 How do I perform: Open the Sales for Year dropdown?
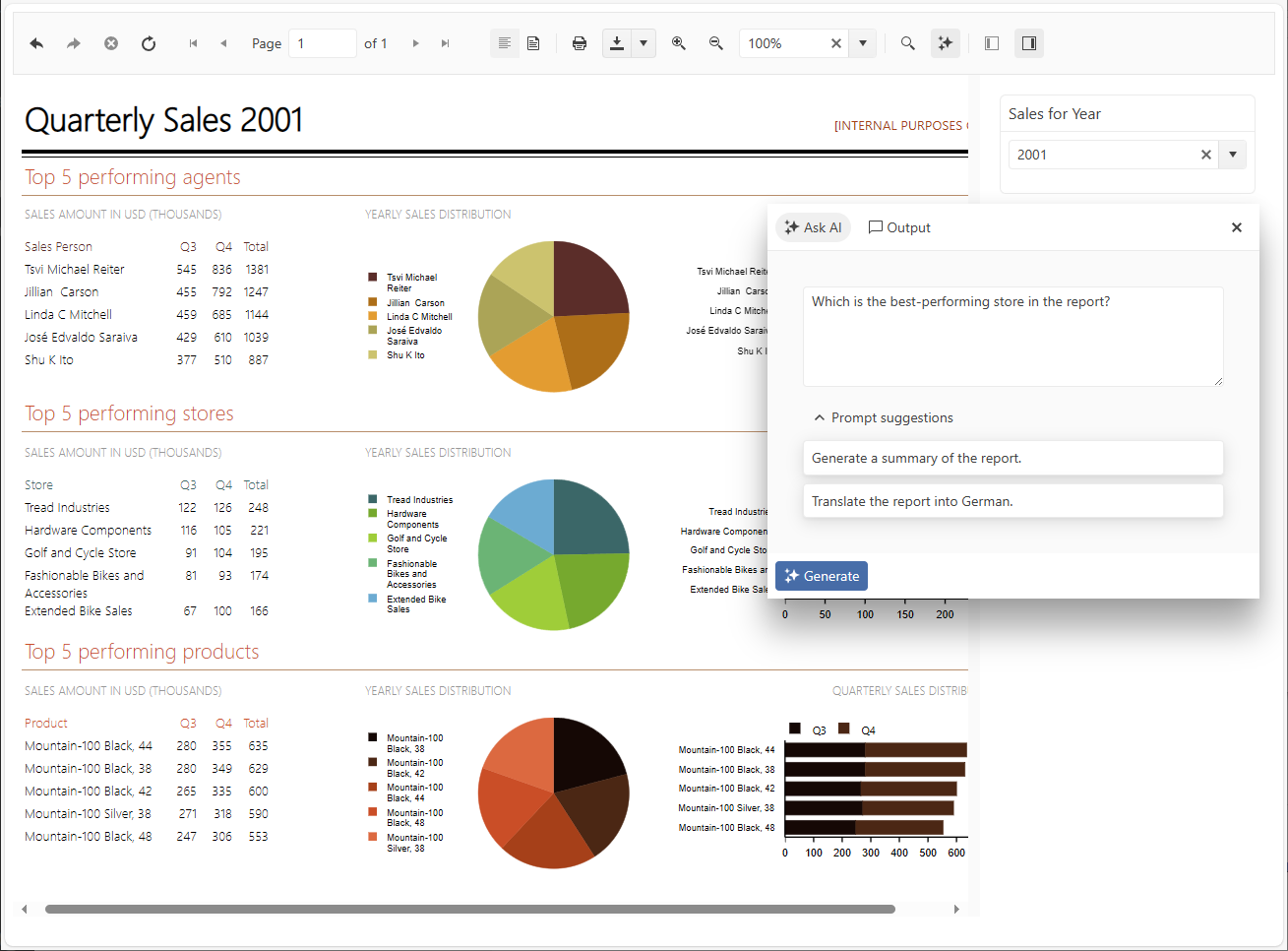pyautogui.click(x=1232, y=155)
